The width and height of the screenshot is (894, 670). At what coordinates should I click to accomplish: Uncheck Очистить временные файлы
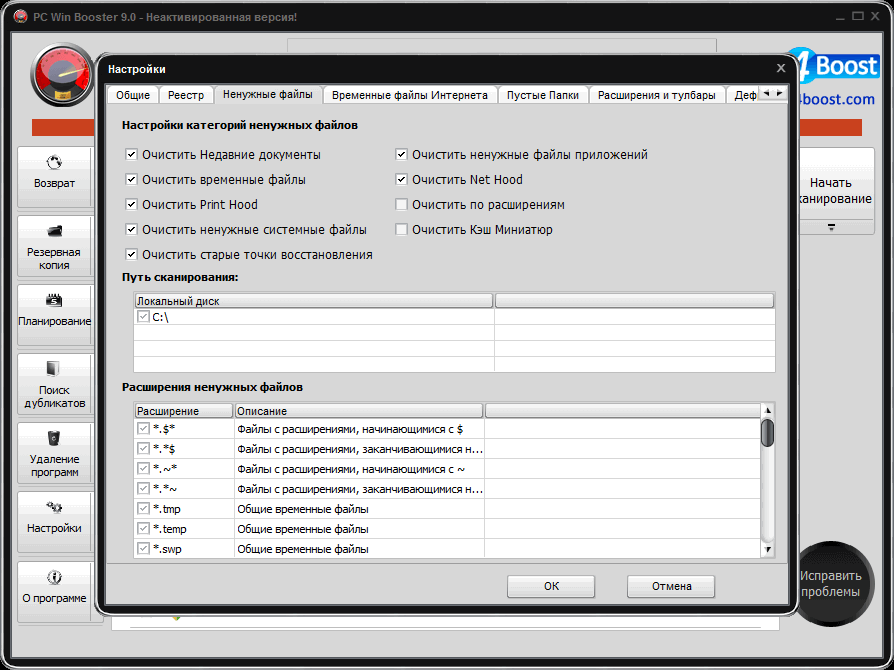point(131,180)
